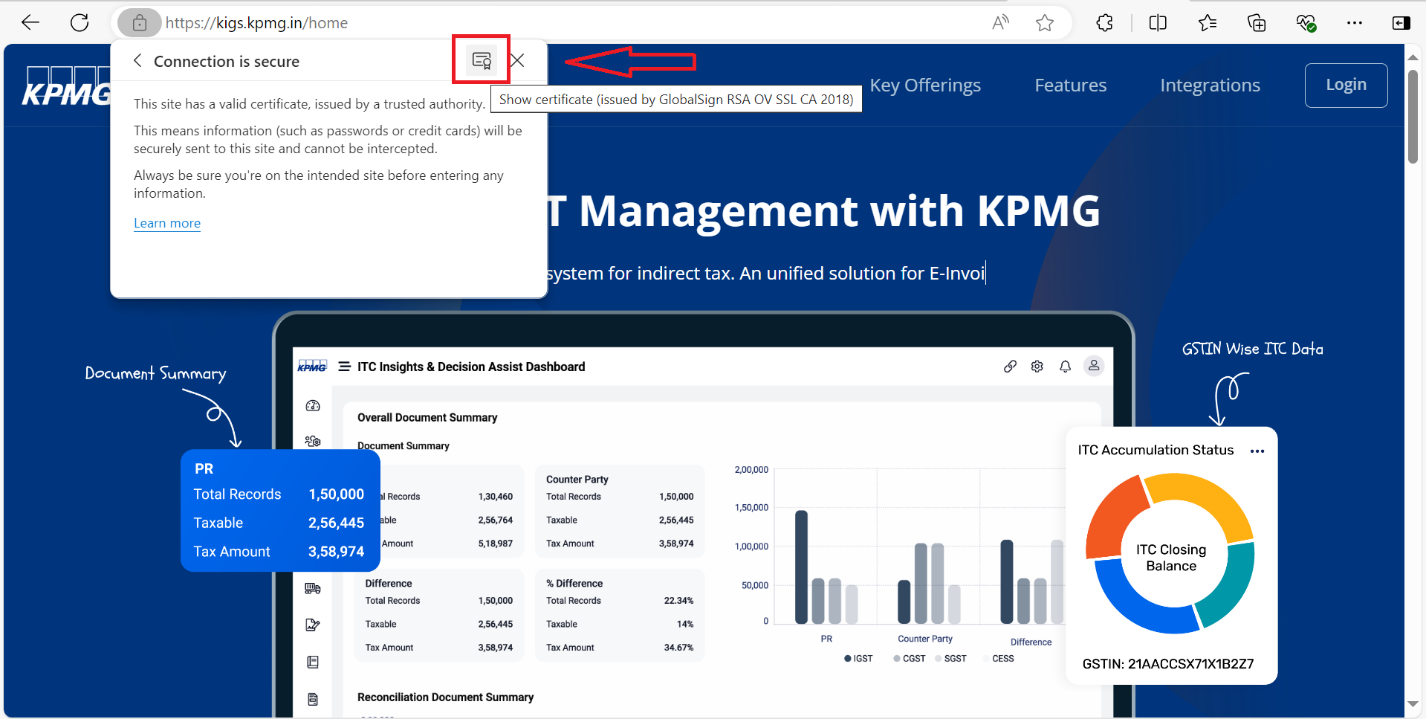Viewport: 1426px width, 719px height.
Task: Click the "ITC Accumulation Status" card title
Action: point(1156,450)
